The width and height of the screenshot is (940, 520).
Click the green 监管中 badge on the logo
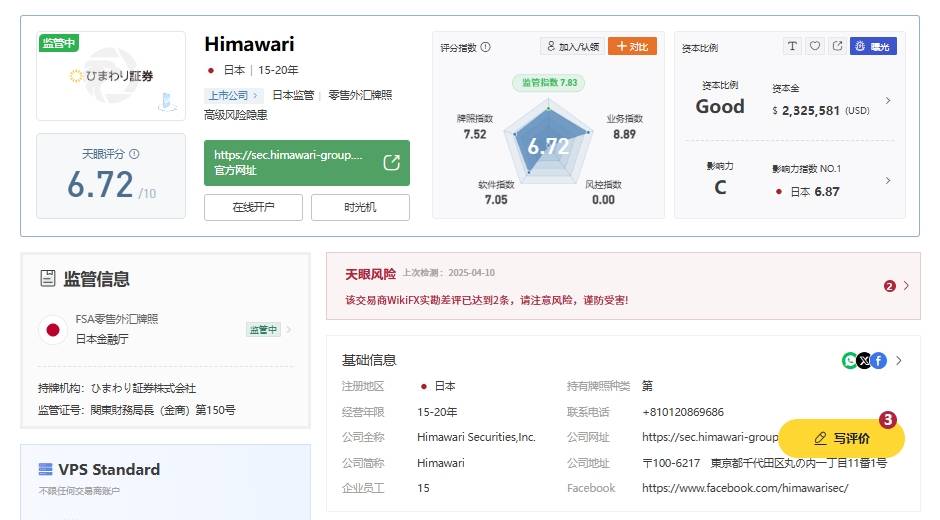pos(59,43)
